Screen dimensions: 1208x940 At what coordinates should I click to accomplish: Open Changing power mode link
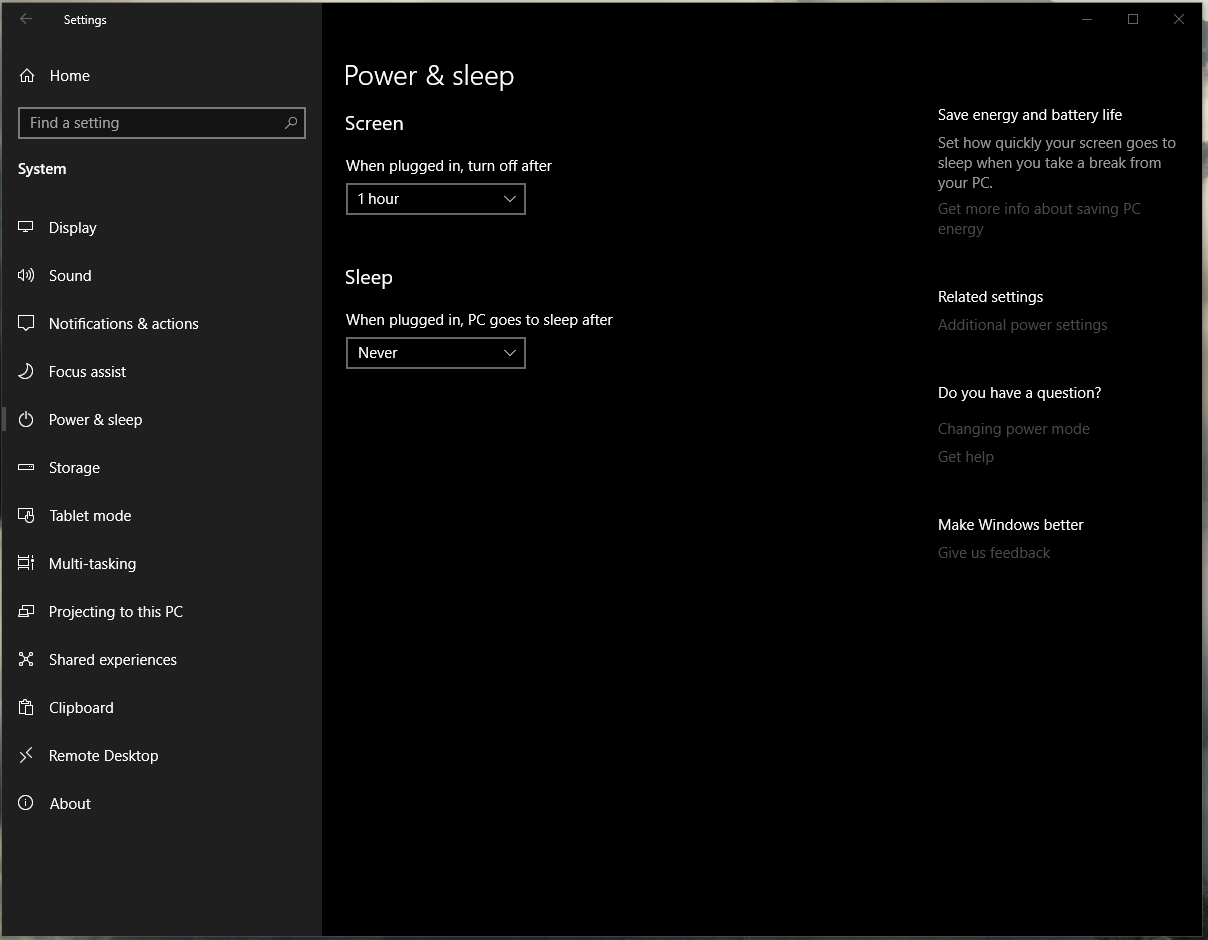coord(1014,429)
